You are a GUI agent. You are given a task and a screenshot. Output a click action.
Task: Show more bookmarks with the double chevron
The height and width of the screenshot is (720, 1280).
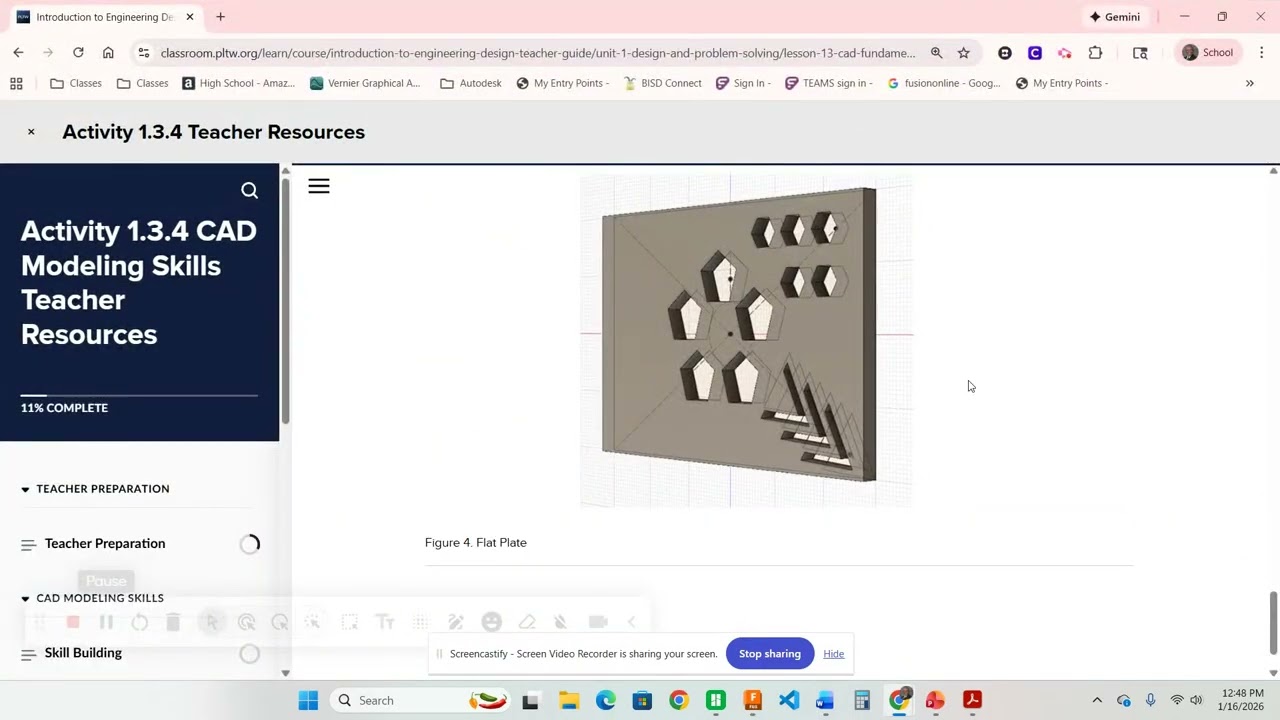(x=1249, y=83)
